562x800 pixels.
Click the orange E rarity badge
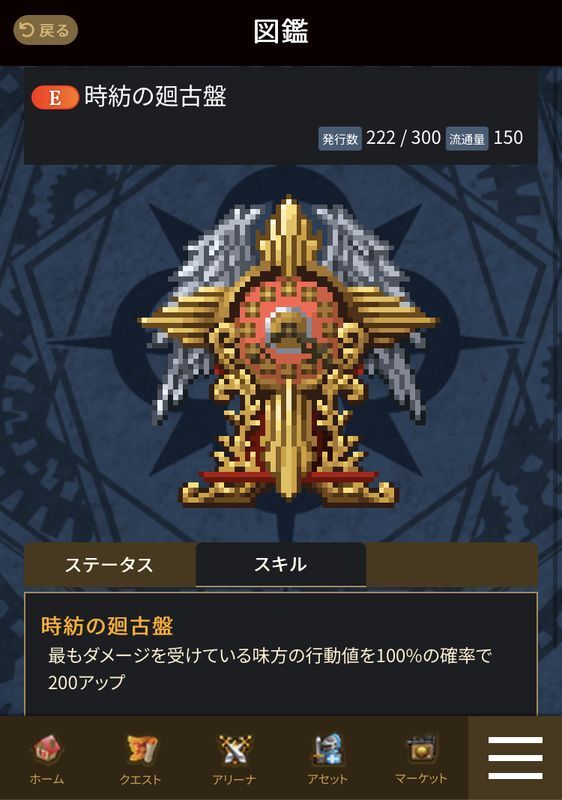55,97
